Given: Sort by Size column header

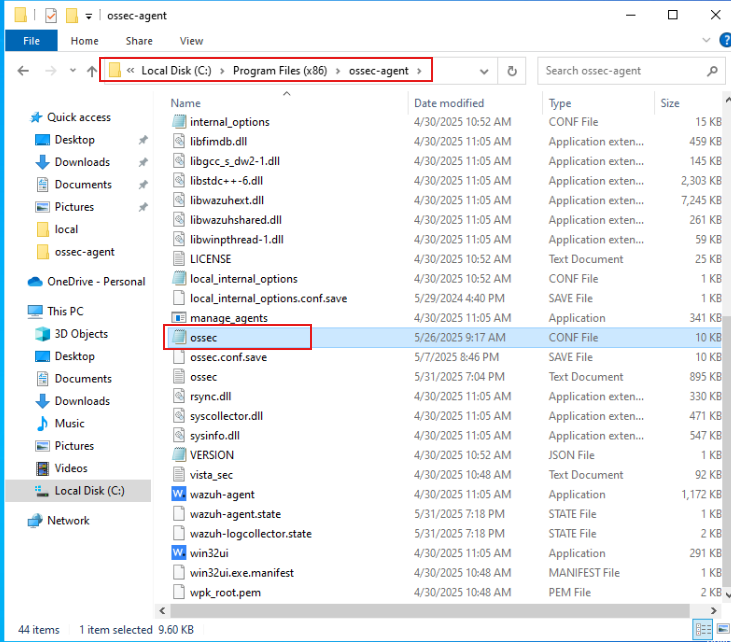Looking at the screenshot, I should click(x=669, y=103).
